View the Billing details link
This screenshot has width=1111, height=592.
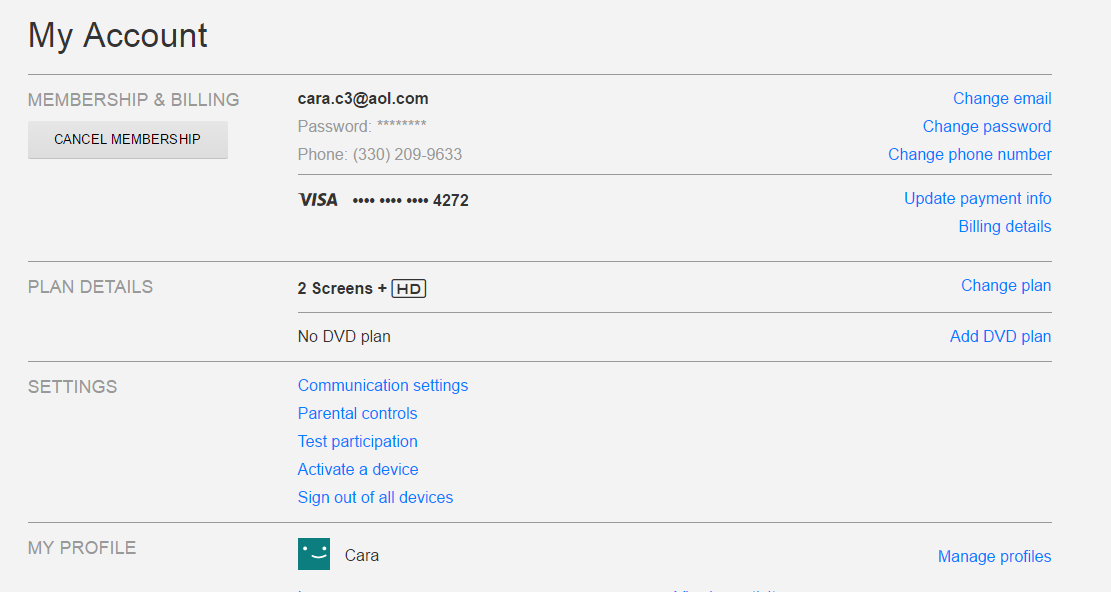[x=1005, y=227]
